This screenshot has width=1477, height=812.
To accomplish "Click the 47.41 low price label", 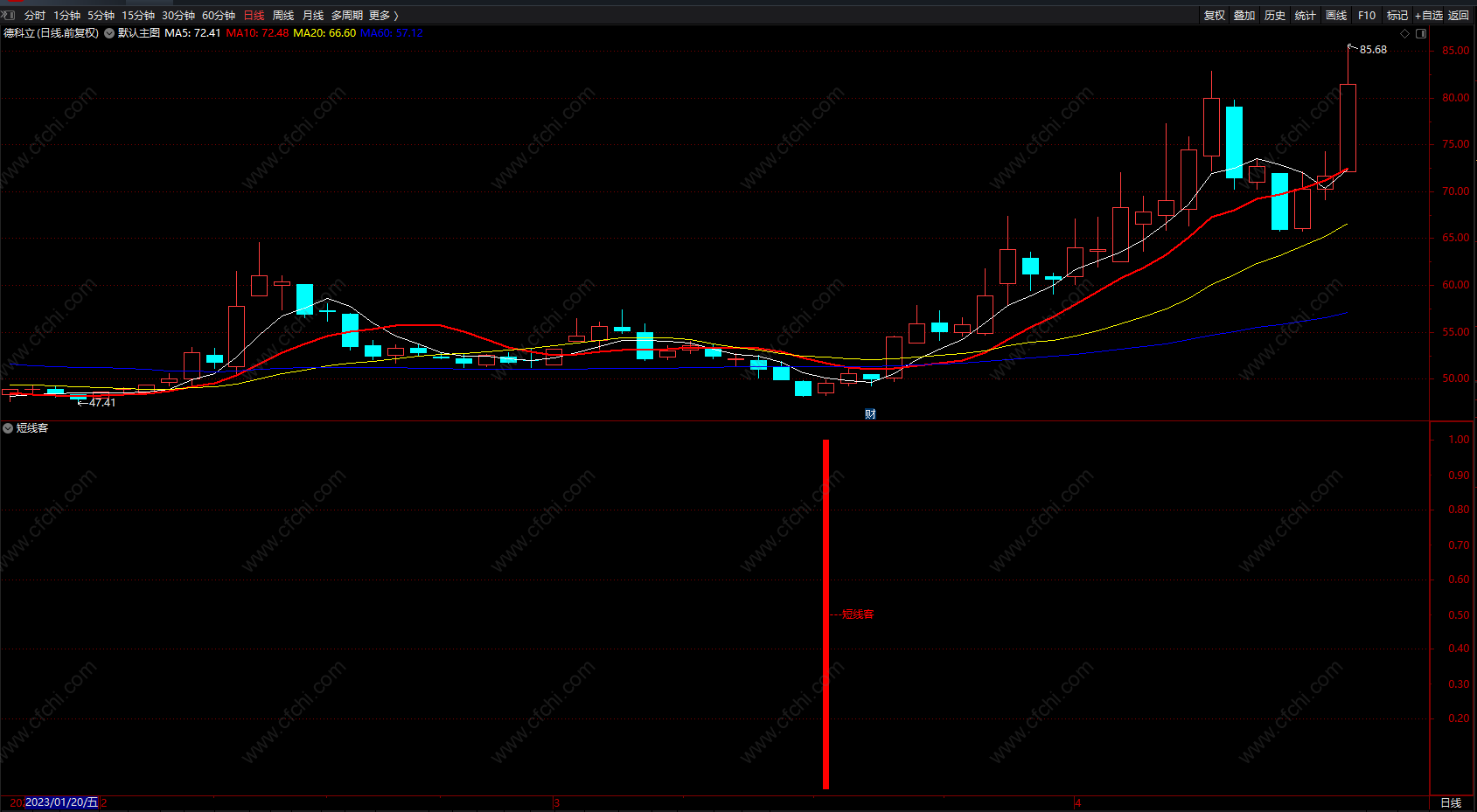I will 102,403.
